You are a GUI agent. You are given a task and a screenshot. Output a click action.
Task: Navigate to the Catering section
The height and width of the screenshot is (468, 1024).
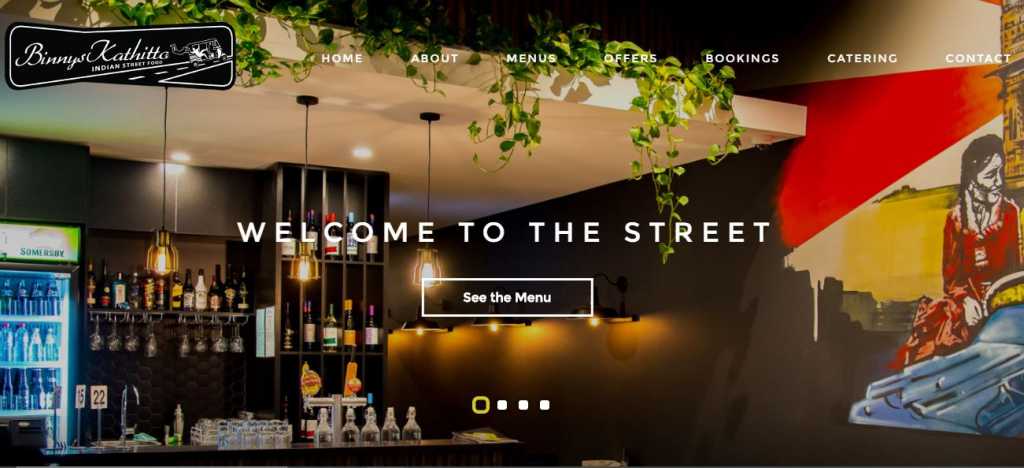tap(862, 58)
